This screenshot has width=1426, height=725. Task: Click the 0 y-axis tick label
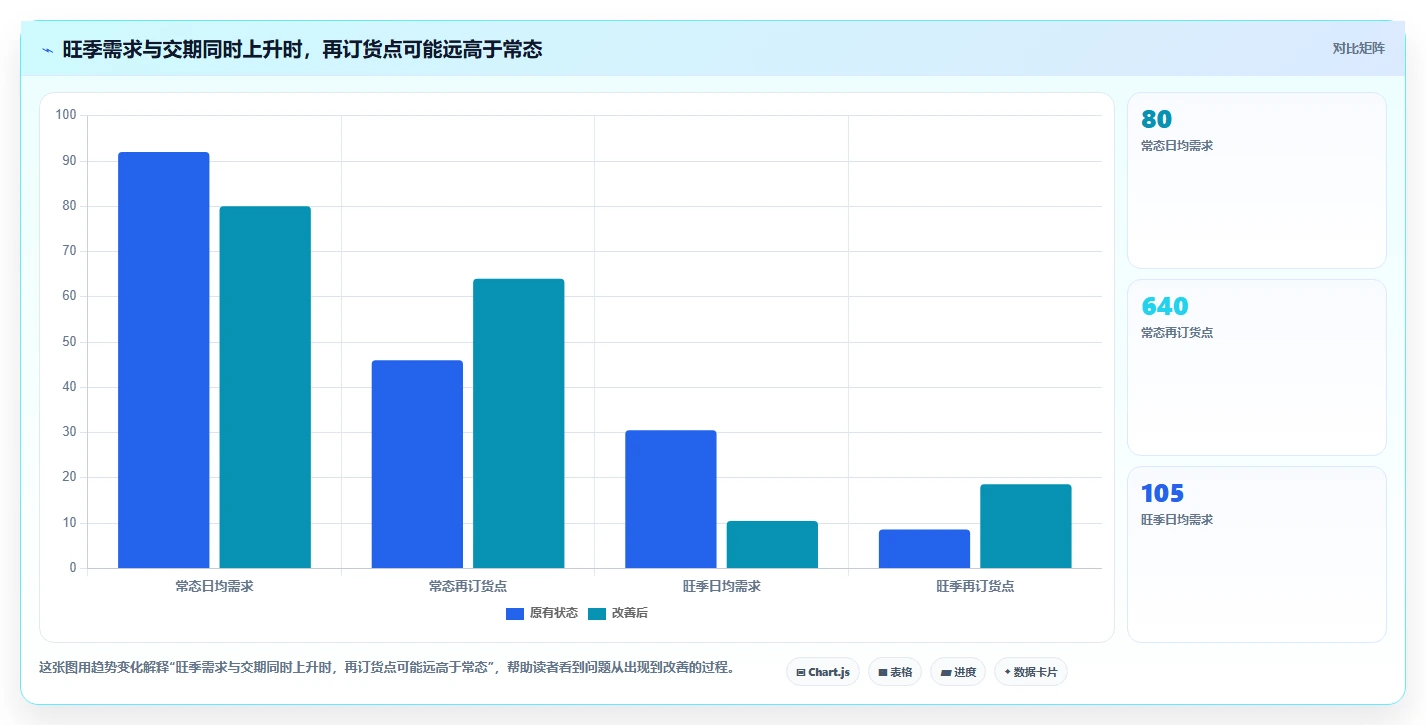coord(73,568)
